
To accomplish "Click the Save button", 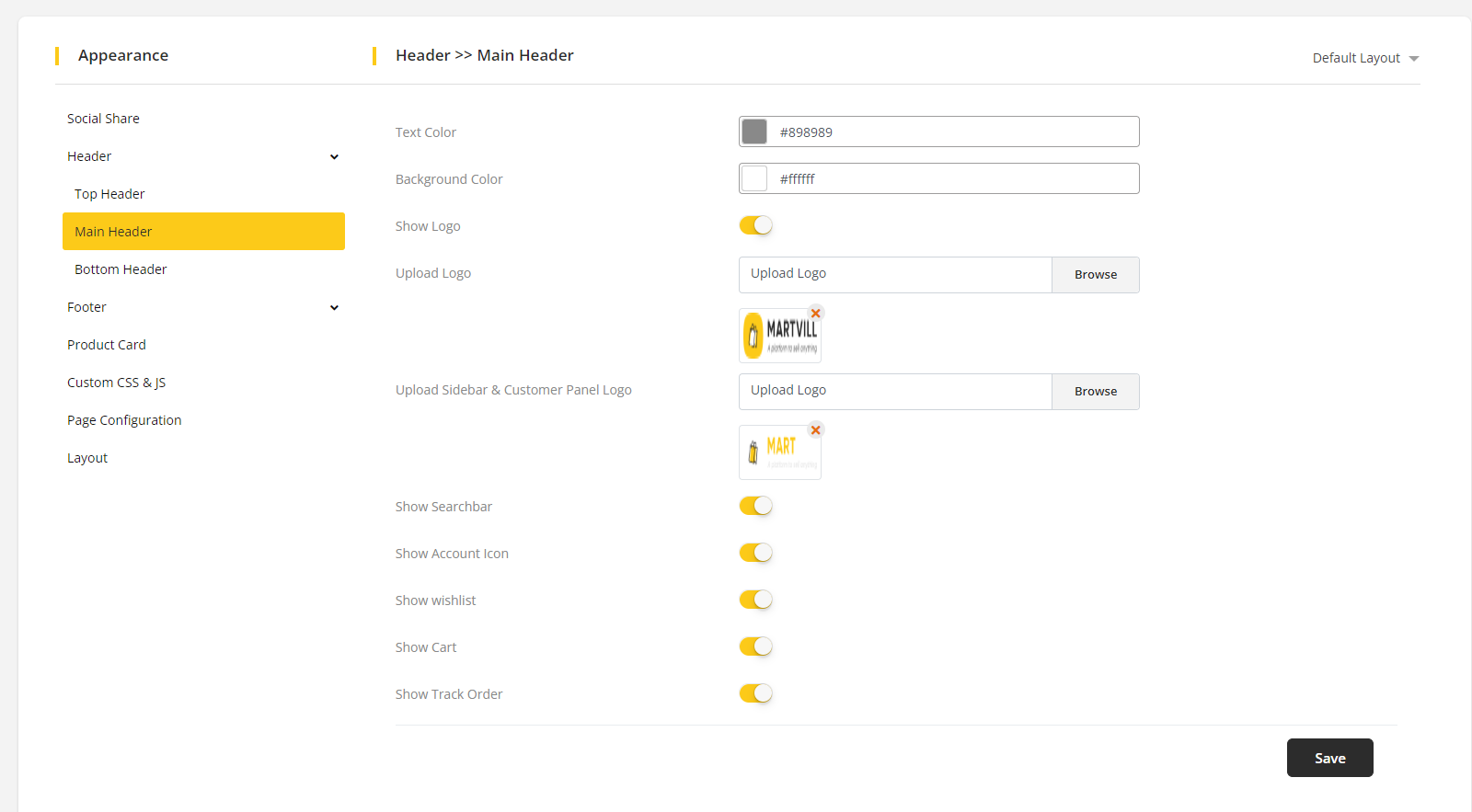I will pos(1329,758).
